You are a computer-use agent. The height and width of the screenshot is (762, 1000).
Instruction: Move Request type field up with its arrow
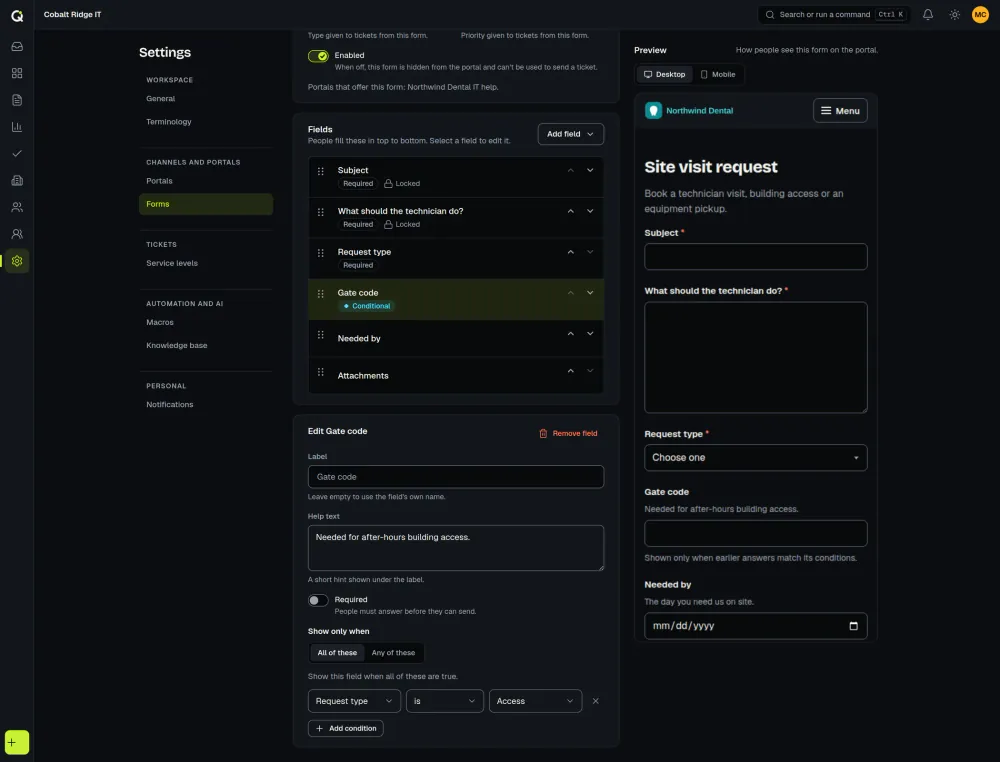point(571,252)
